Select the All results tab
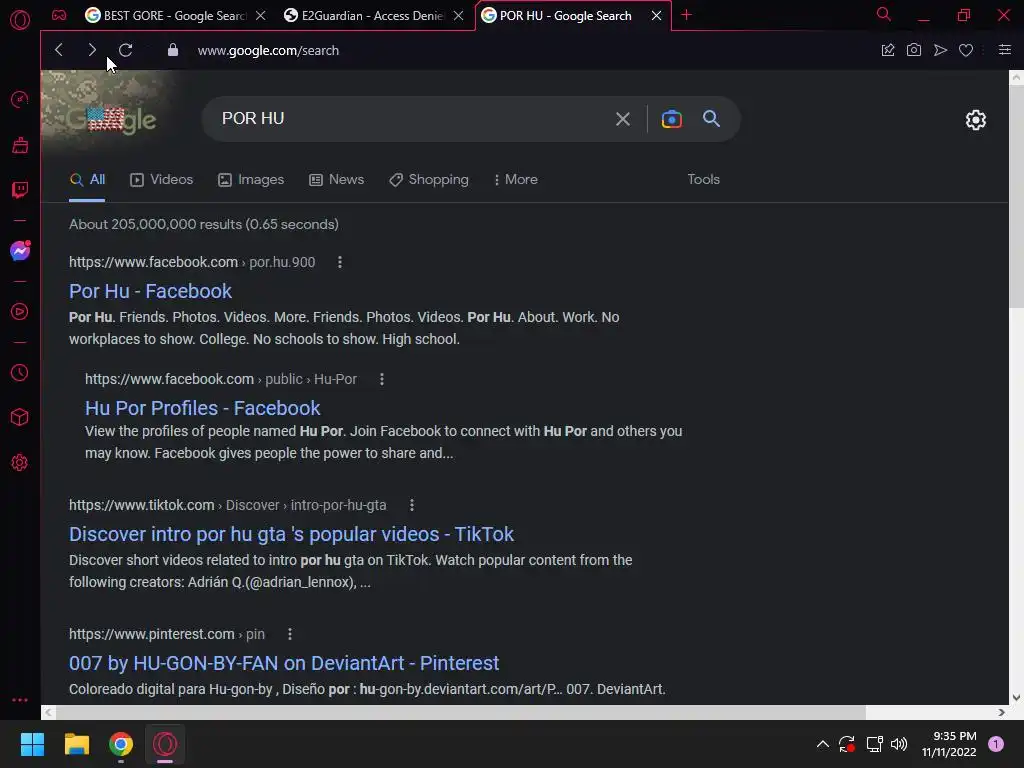 pyautogui.click(x=88, y=180)
